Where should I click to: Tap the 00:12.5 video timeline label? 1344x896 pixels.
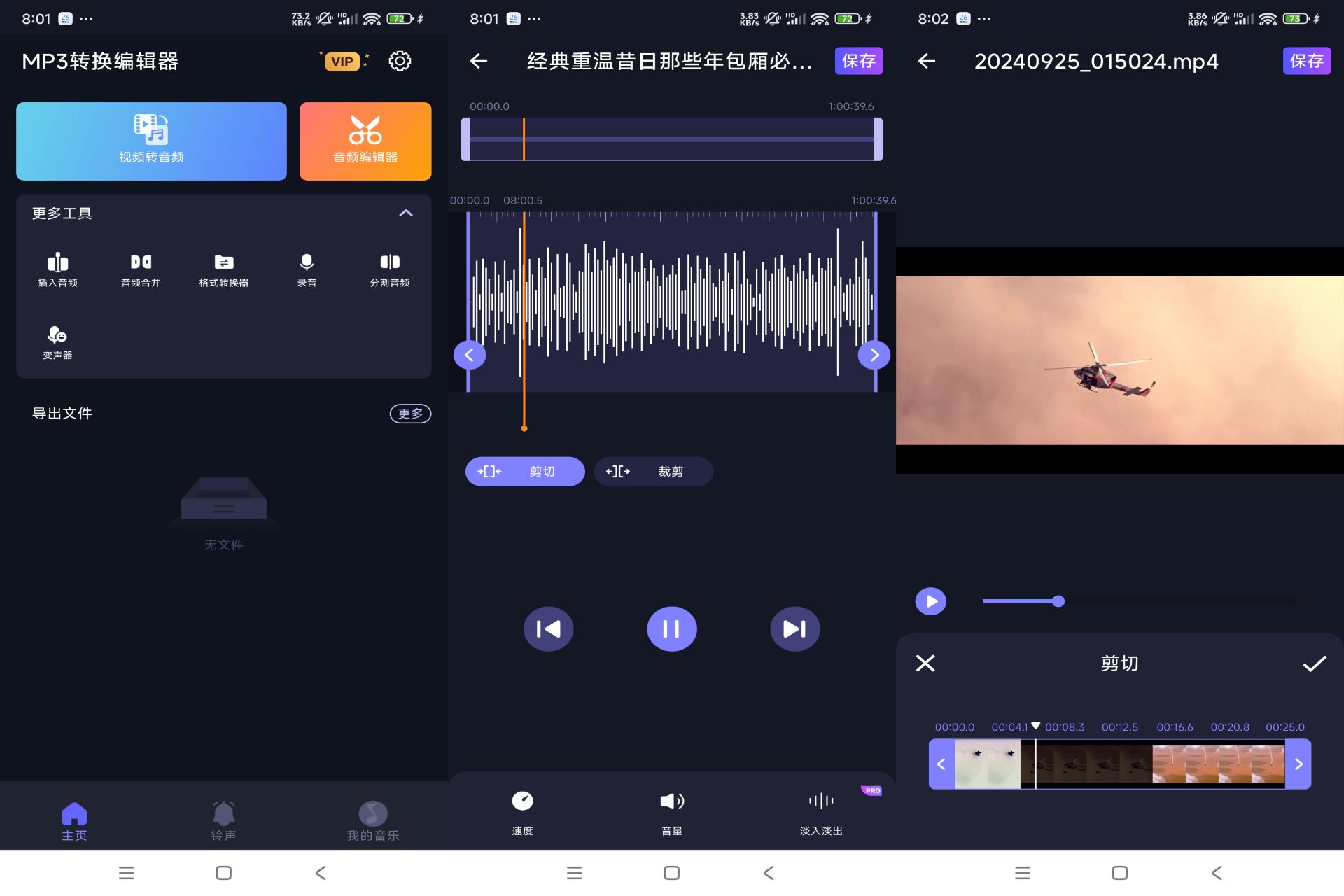(x=1120, y=727)
